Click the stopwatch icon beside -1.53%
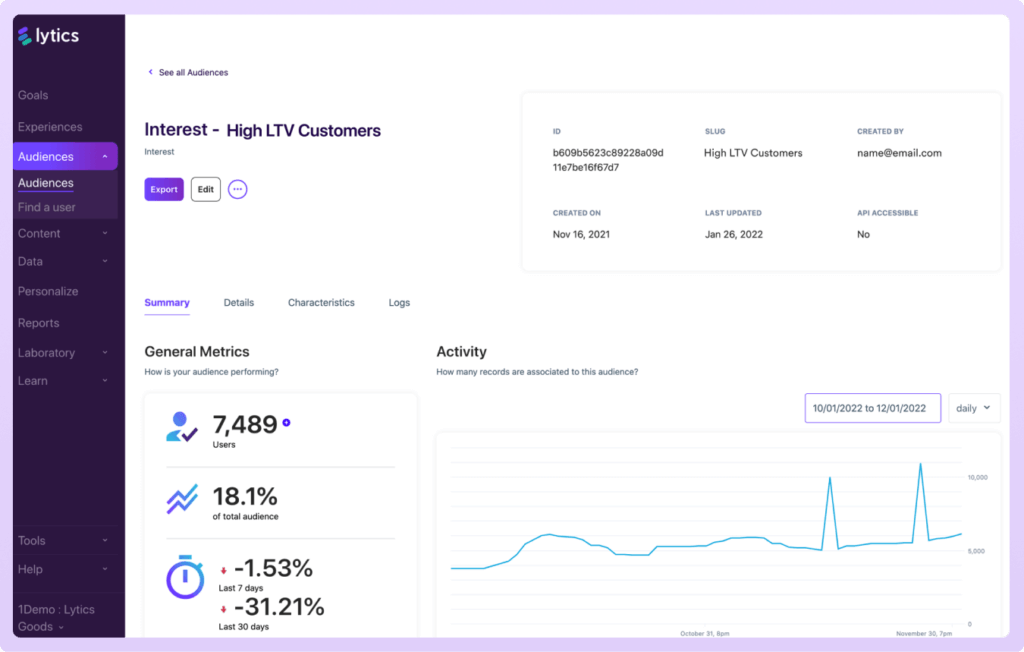1024x652 pixels. click(185, 580)
